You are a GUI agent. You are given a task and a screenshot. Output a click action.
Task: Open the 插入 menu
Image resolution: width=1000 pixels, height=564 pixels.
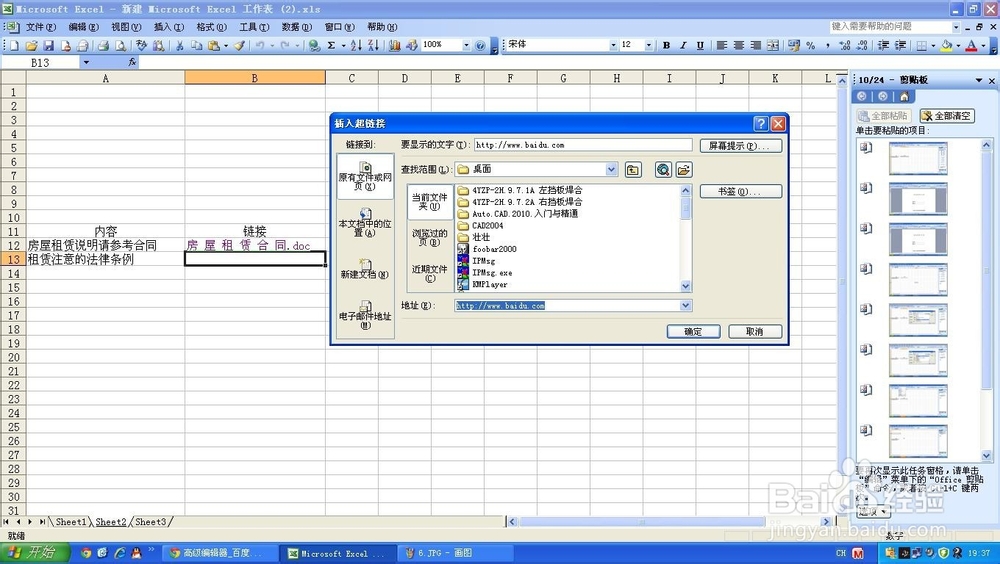(x=169, y=27)
